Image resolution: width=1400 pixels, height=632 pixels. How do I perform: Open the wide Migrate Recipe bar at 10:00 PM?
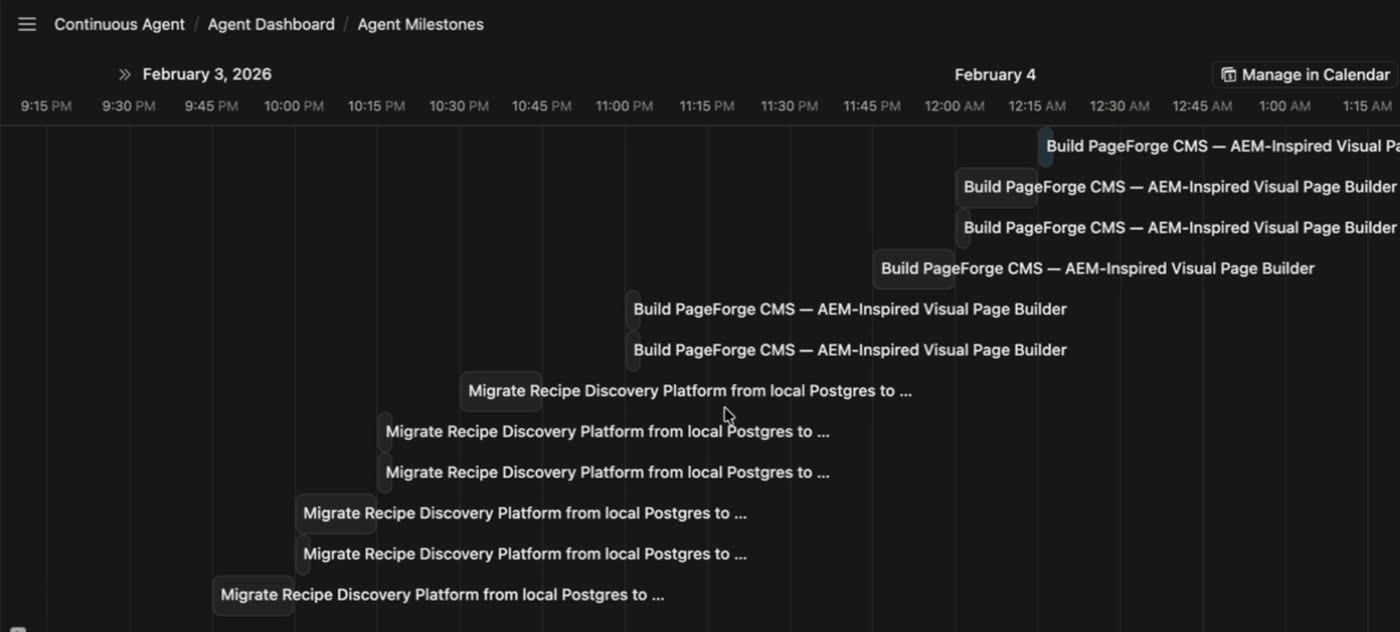coord(336,513)
